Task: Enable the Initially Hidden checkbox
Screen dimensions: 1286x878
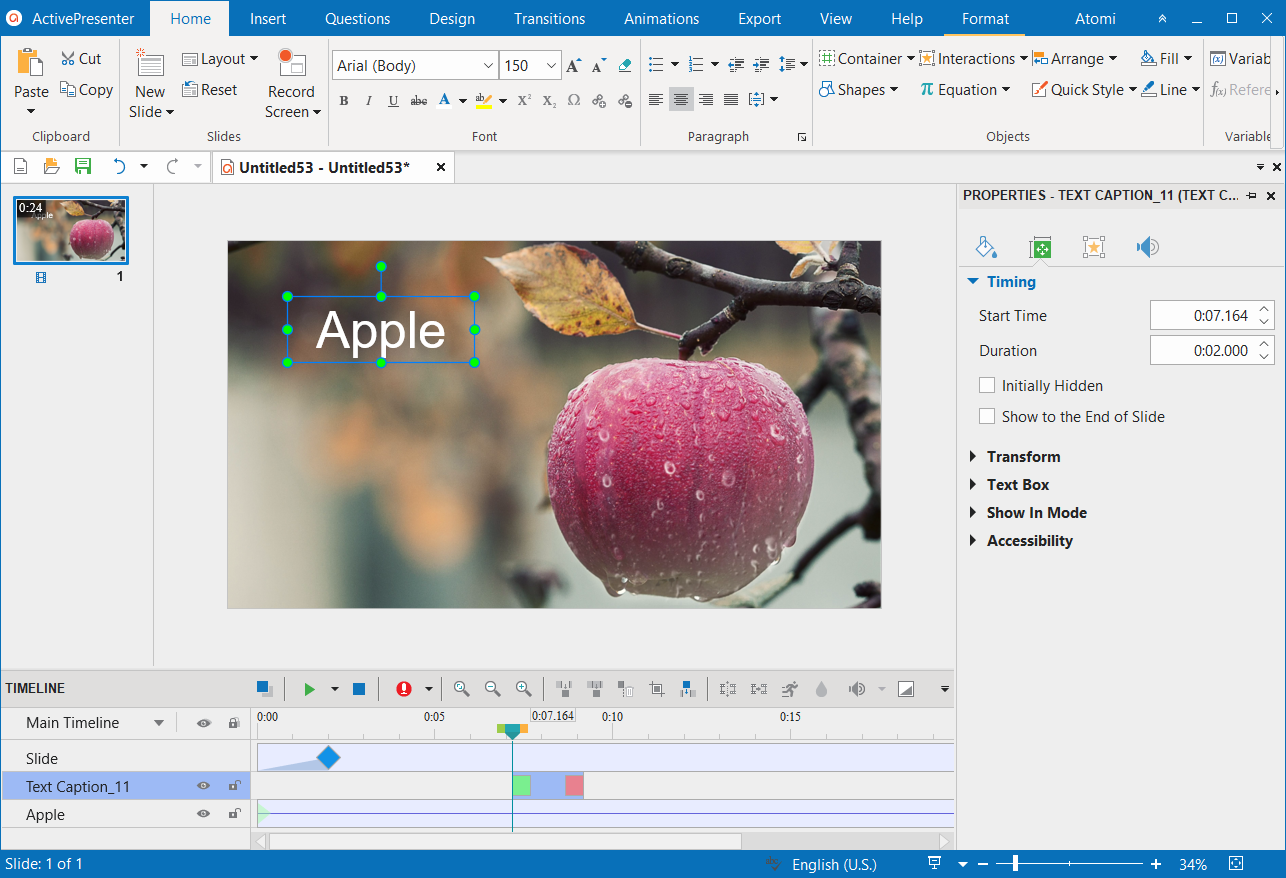Action: (x=987, y=385)
